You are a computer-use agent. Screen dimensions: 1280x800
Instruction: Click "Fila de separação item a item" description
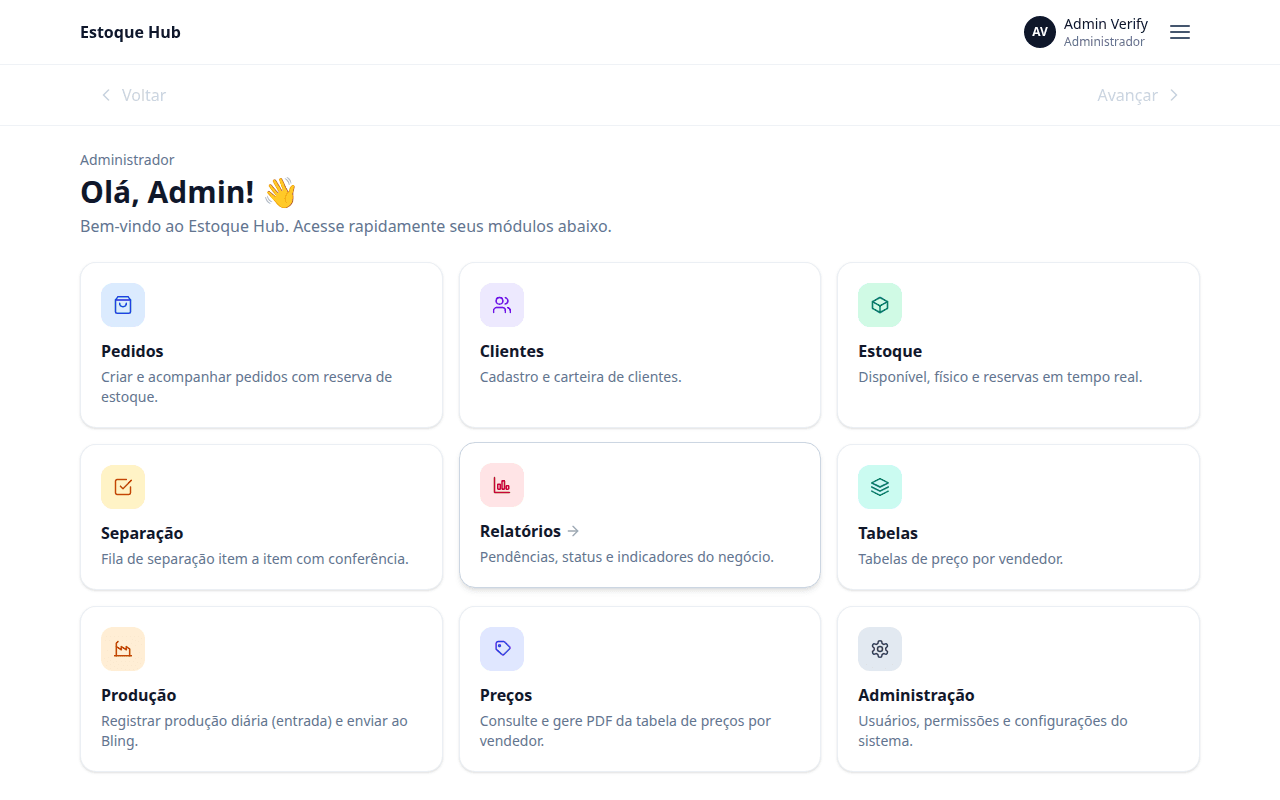255,559
